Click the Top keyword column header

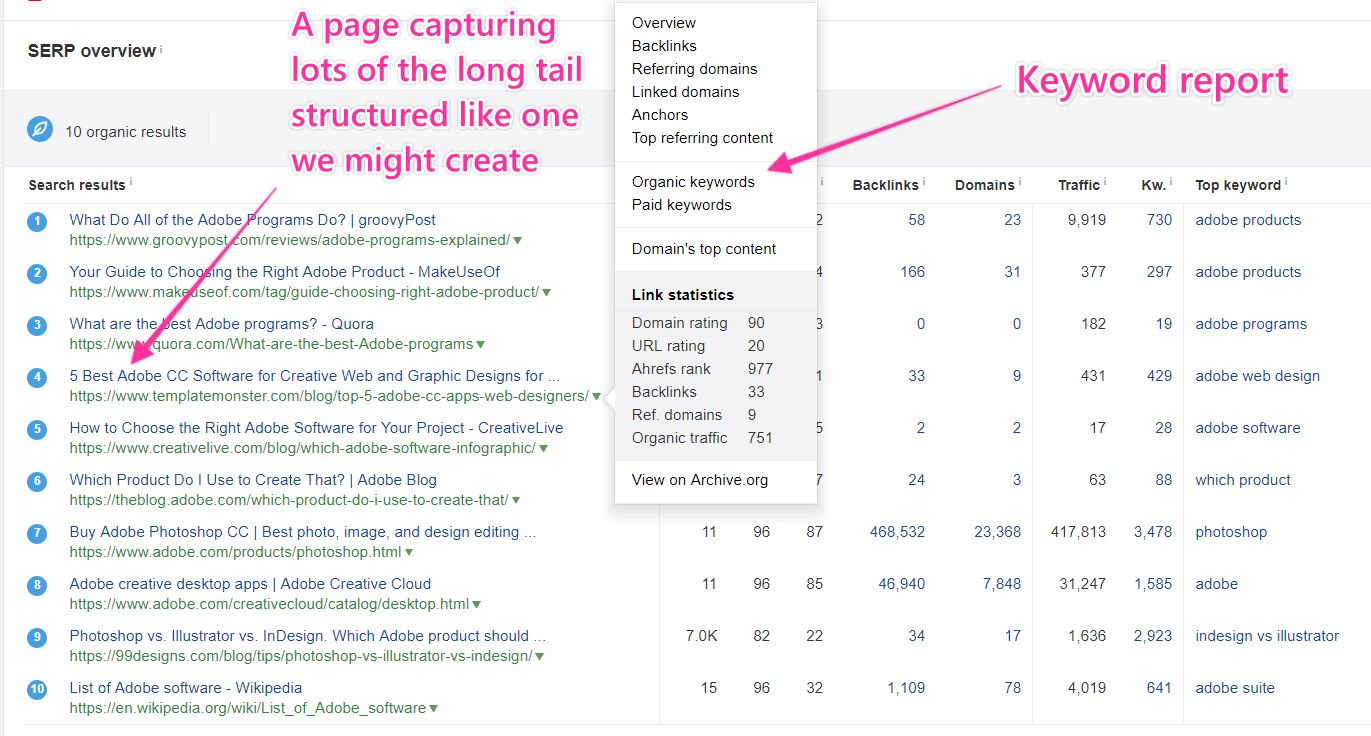[1238, 185]
